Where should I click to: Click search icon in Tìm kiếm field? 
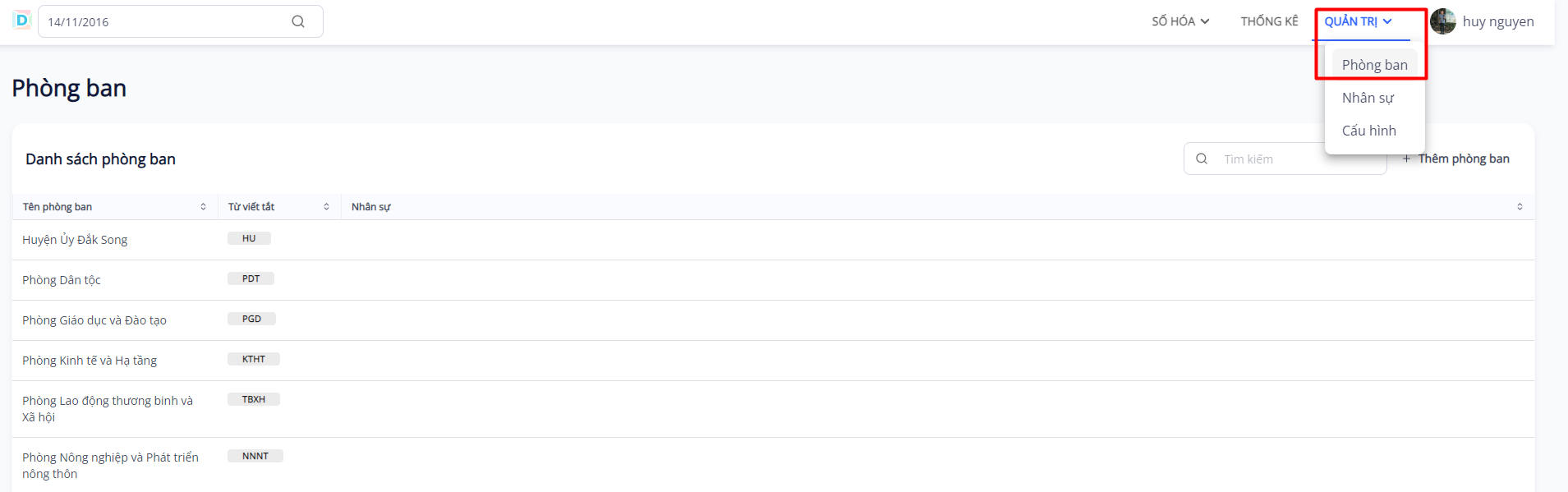point(1202,159)
